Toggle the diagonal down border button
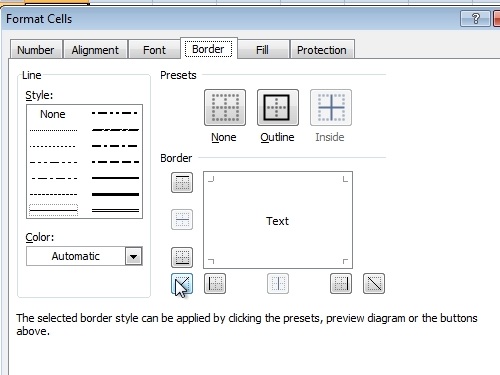 [374, 284]
